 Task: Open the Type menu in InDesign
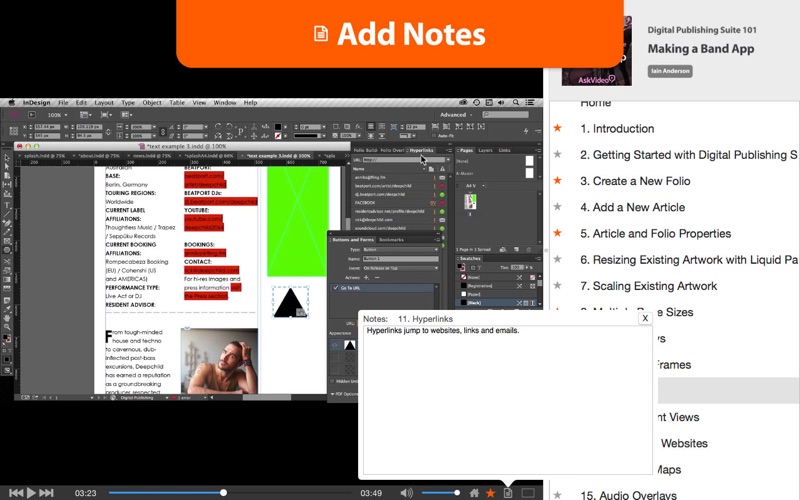tap(128, 103)
